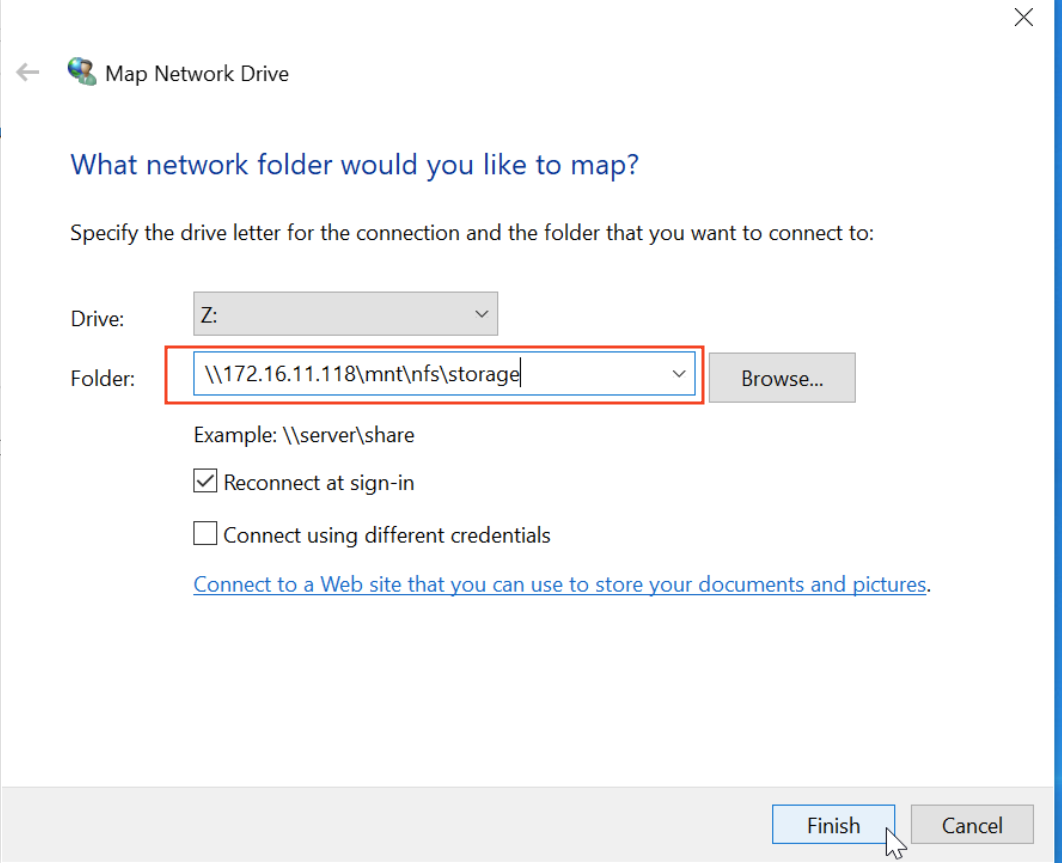Close the Map Network Drive dialog
Image resolution: width=1062 pixels, height=863 pixels.
[1023, 17]
